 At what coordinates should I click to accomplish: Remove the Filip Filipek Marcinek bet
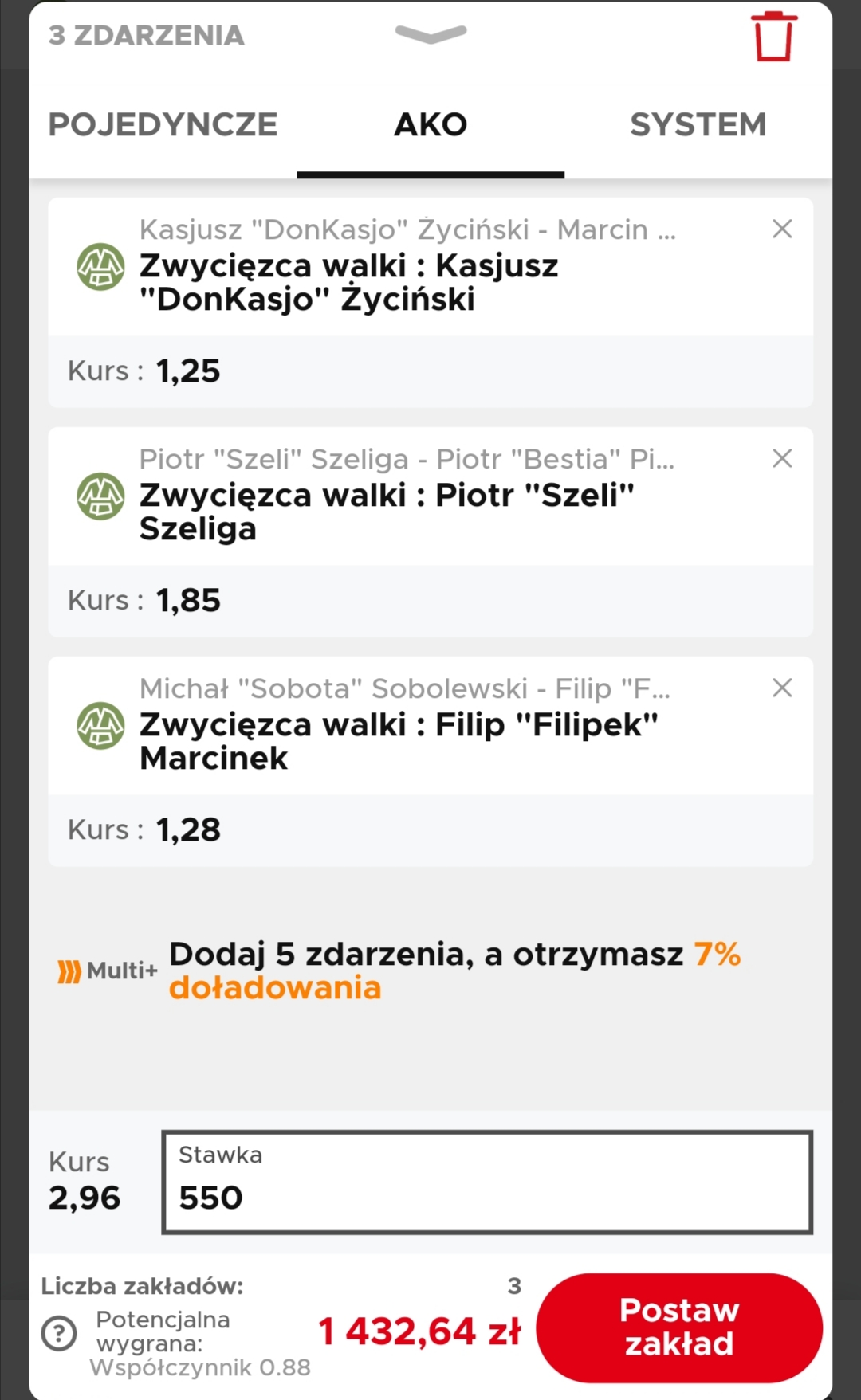click(x=782, y=688)
